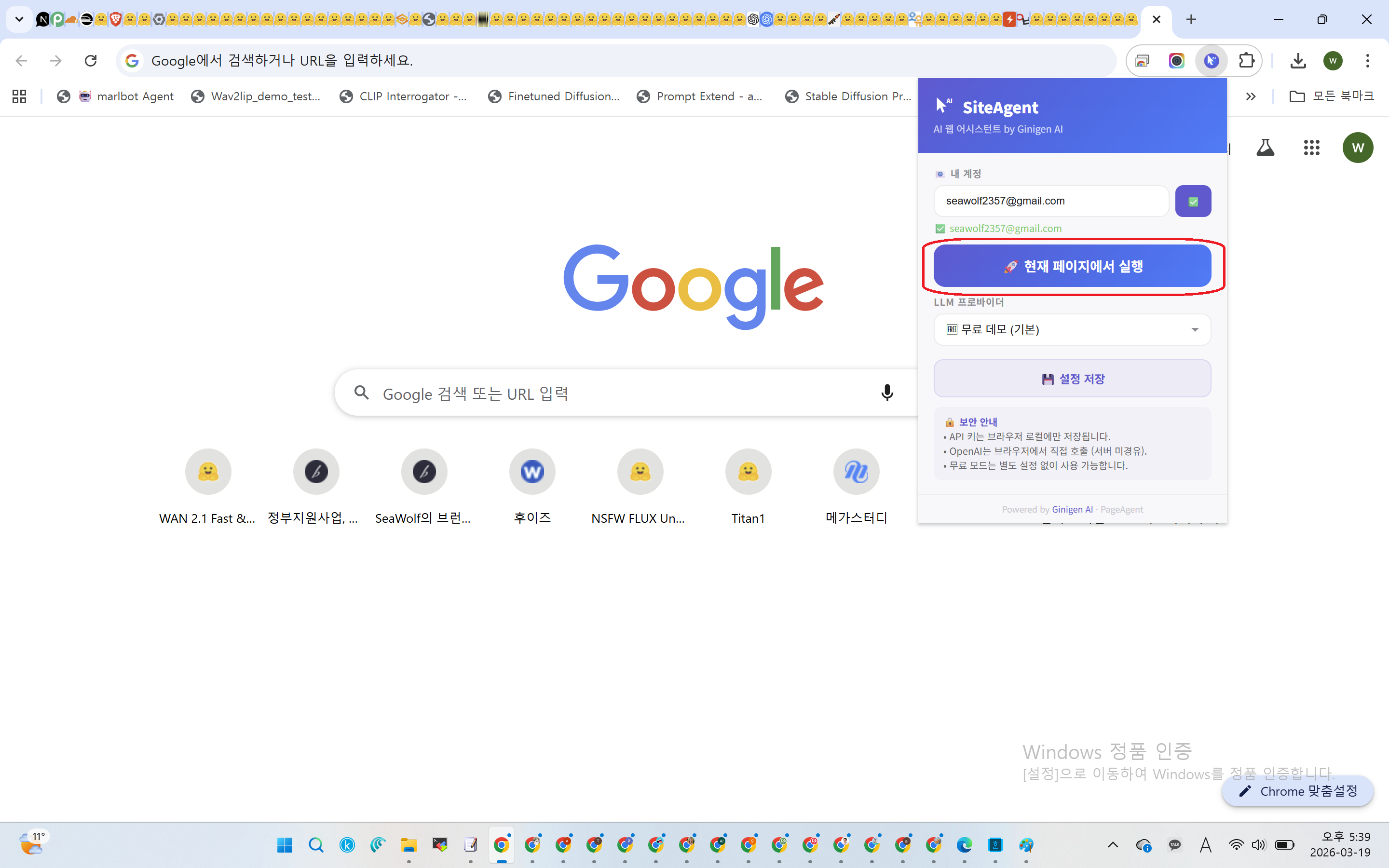Click the grid icon left of bookmarks bar
The image size is (1389, 868).
(x=18, y=96)
